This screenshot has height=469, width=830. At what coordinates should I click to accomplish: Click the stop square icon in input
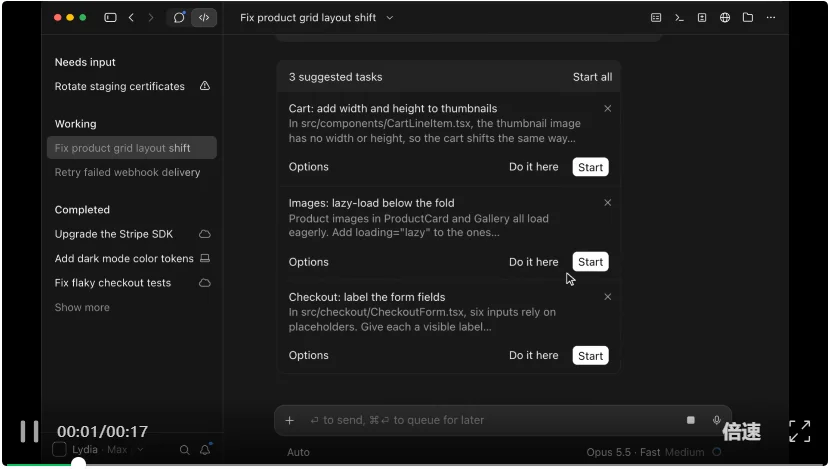tap(690, 420)
